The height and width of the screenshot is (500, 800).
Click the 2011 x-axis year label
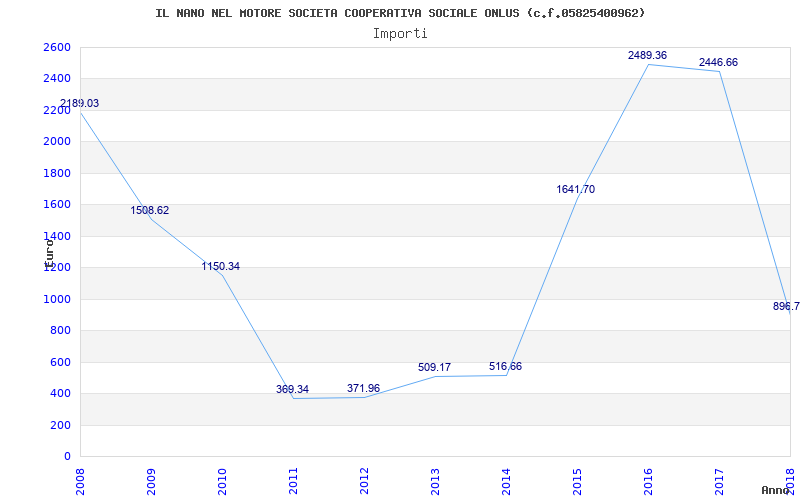293,480
